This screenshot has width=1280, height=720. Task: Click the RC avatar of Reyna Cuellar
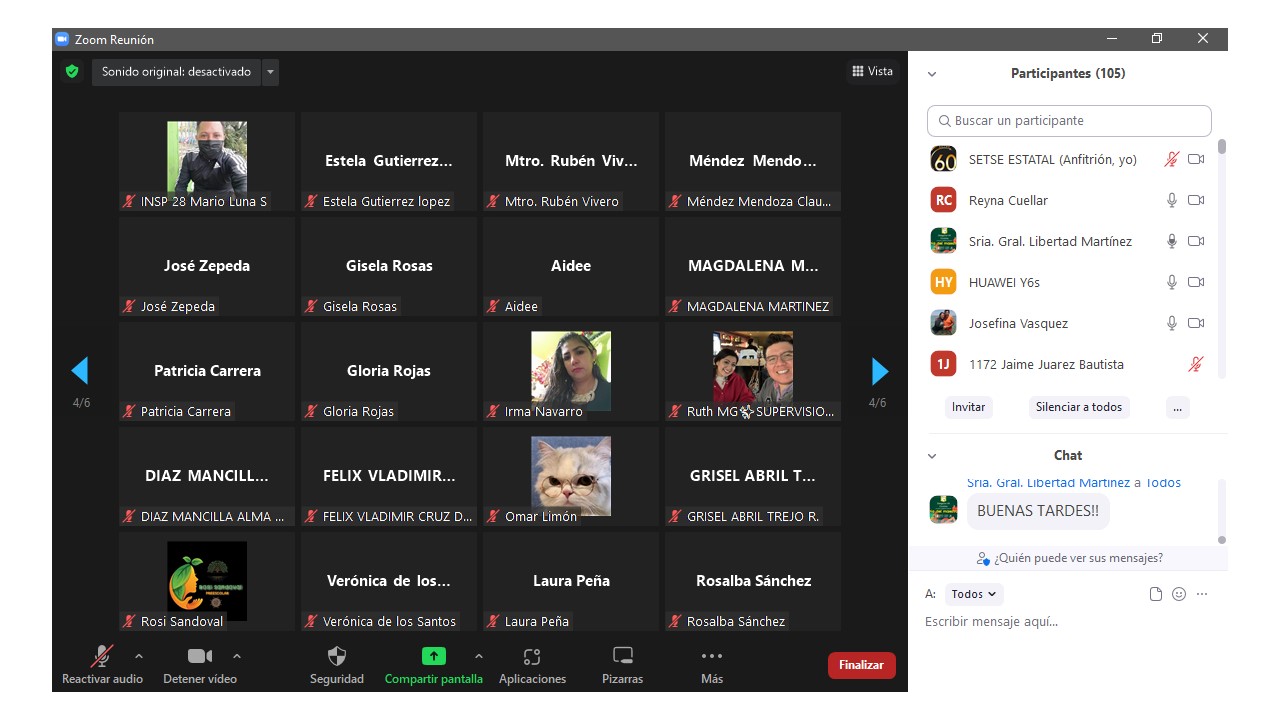[x=943, y=200]
